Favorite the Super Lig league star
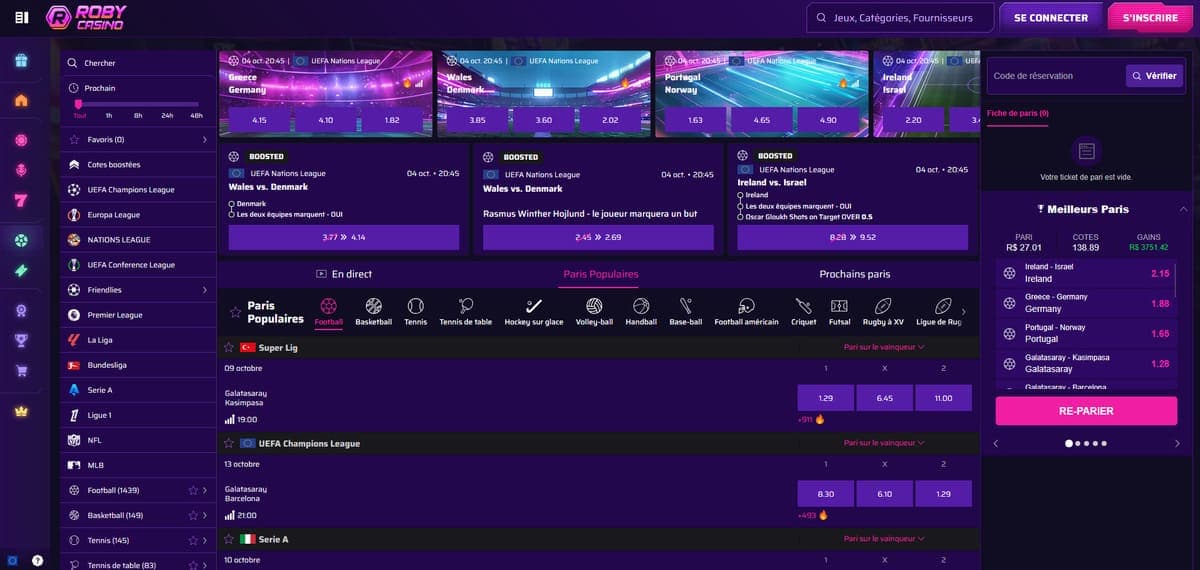 [228, 347]
